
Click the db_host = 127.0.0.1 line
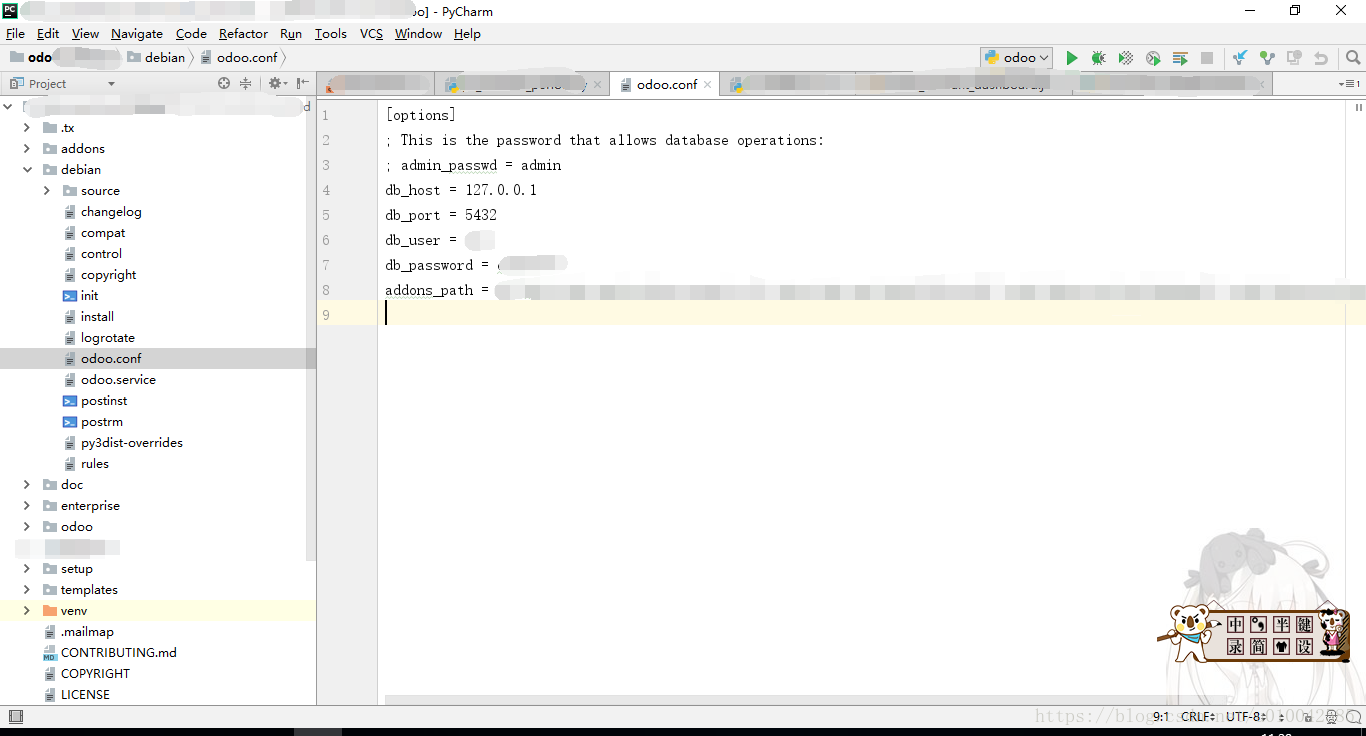(461, 190)
